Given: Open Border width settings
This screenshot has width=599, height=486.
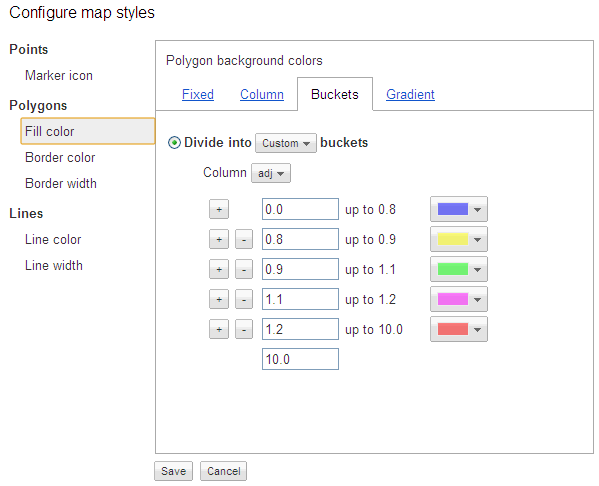Looking at the screenshot, I should pyautogui.click(x=61, y=183).
